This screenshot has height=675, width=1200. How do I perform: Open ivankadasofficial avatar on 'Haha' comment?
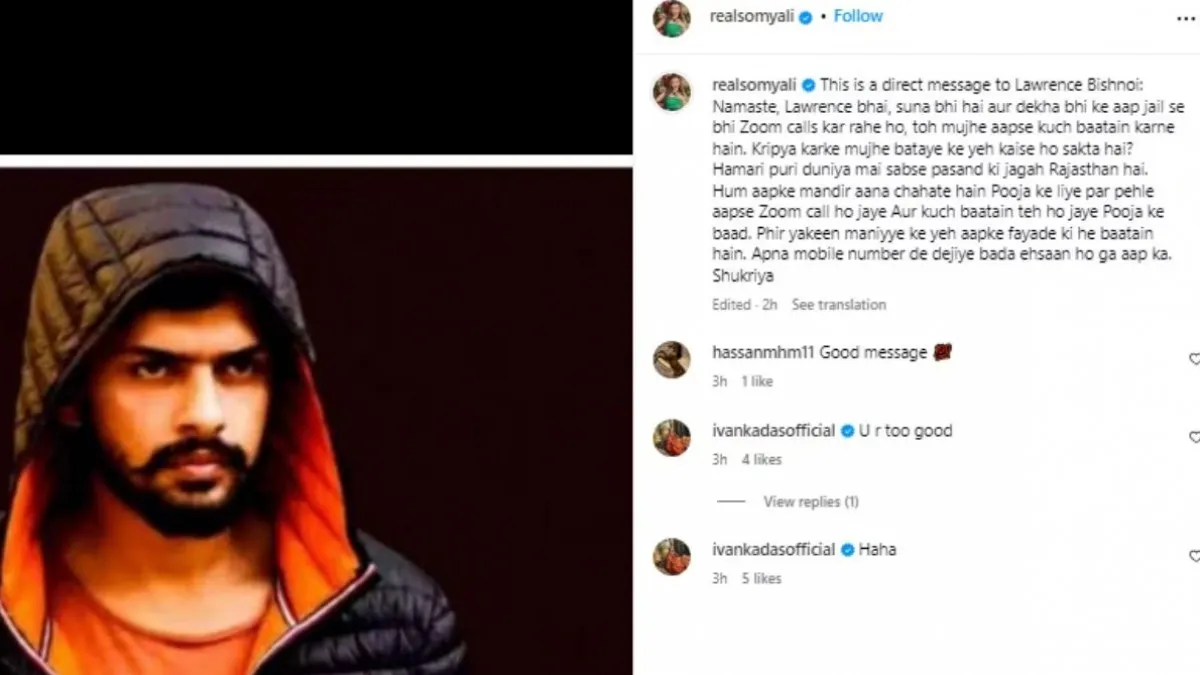[671, 556]
